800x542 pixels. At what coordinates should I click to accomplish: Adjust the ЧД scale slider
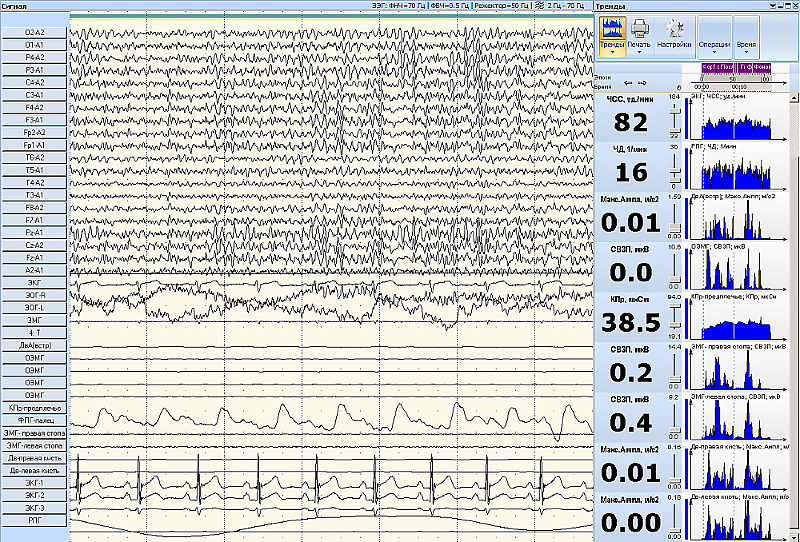[x=674, y=170]
